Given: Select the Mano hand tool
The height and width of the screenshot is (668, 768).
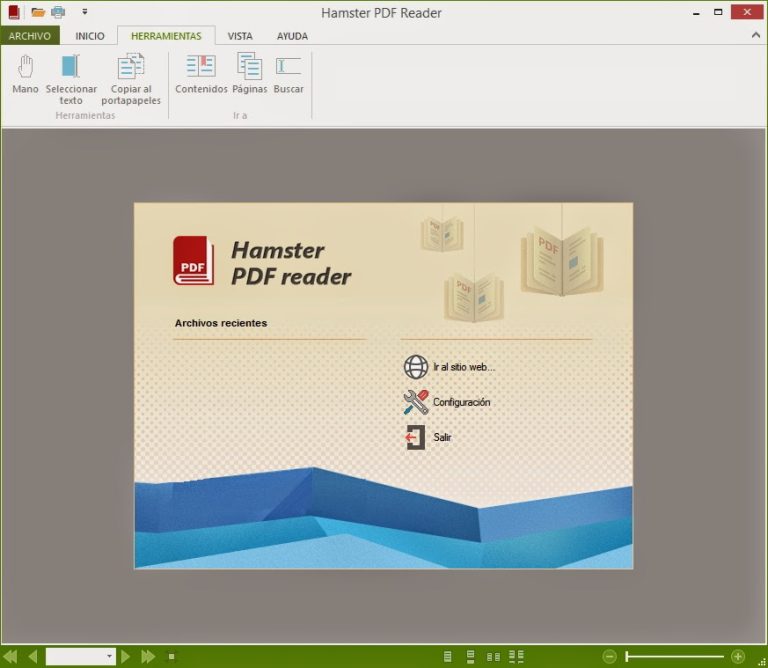Looking at the screenshot, I should 25,74.
